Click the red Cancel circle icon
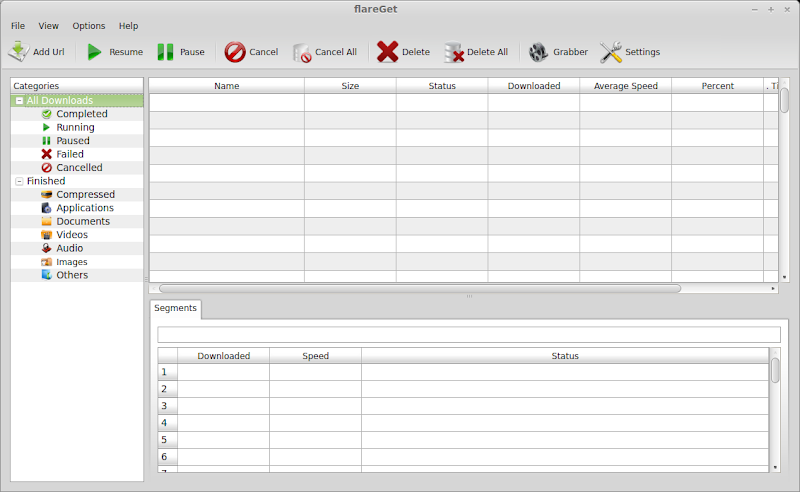This screenshot has width=800, height=492. coord(235,52)
